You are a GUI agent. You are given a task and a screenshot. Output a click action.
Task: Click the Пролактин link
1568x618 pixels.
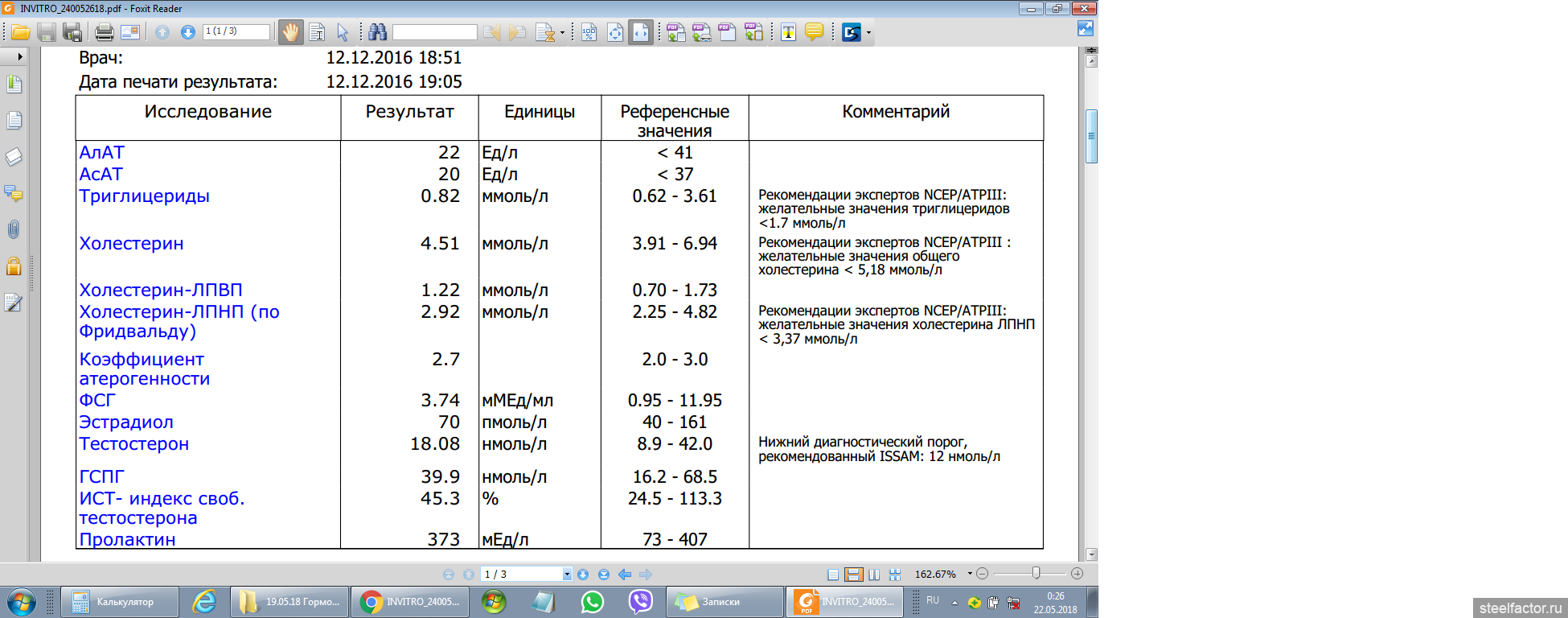point(127,539)
